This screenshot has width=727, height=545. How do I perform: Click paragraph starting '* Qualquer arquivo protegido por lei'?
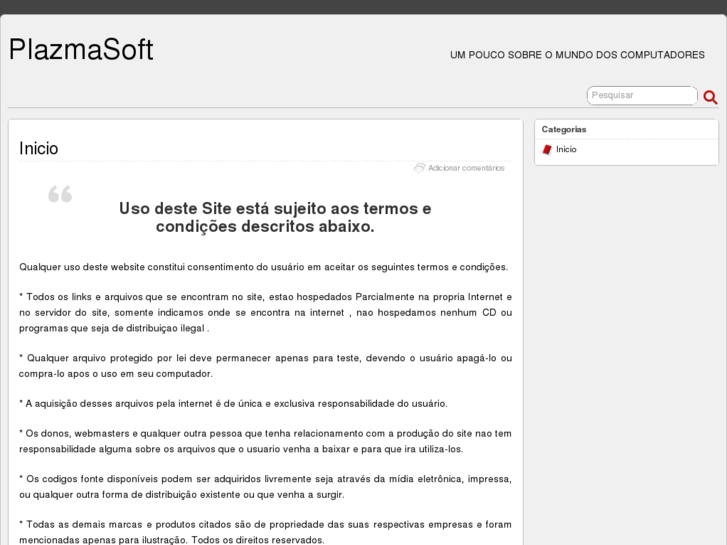pos(265,366)
